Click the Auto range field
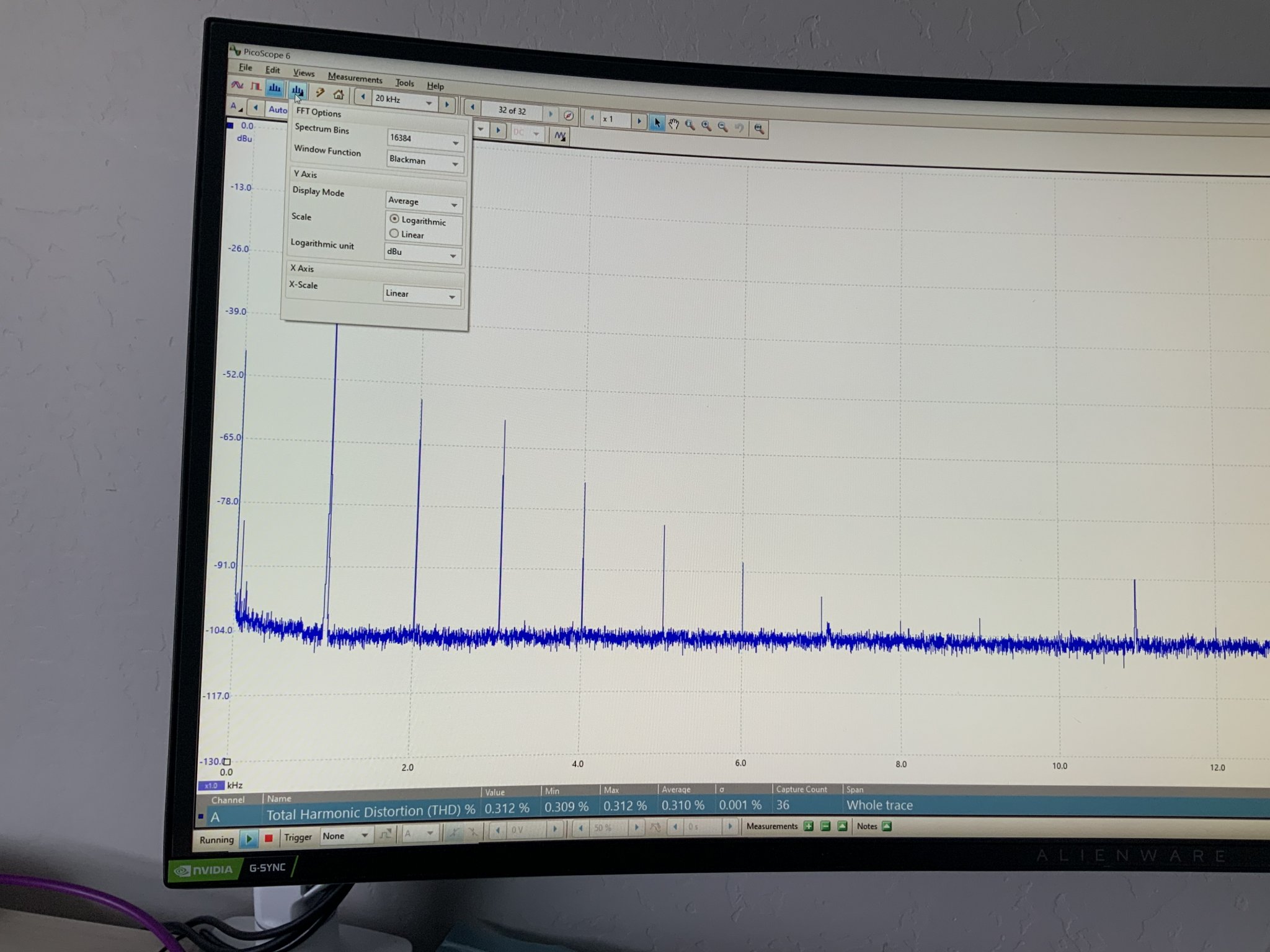 click(x=277, y=110)
